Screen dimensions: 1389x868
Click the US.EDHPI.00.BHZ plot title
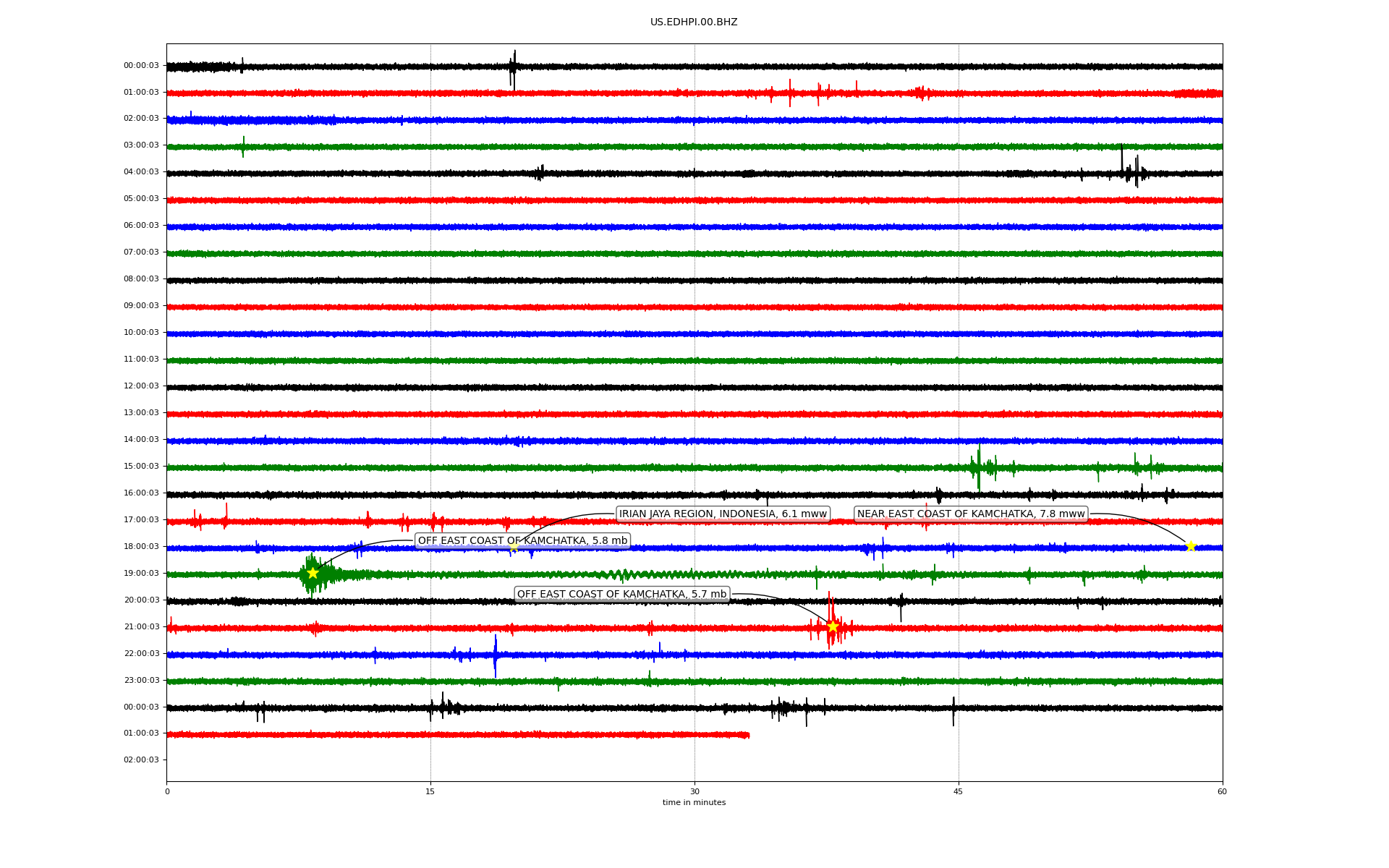click(x=694, y=22)
